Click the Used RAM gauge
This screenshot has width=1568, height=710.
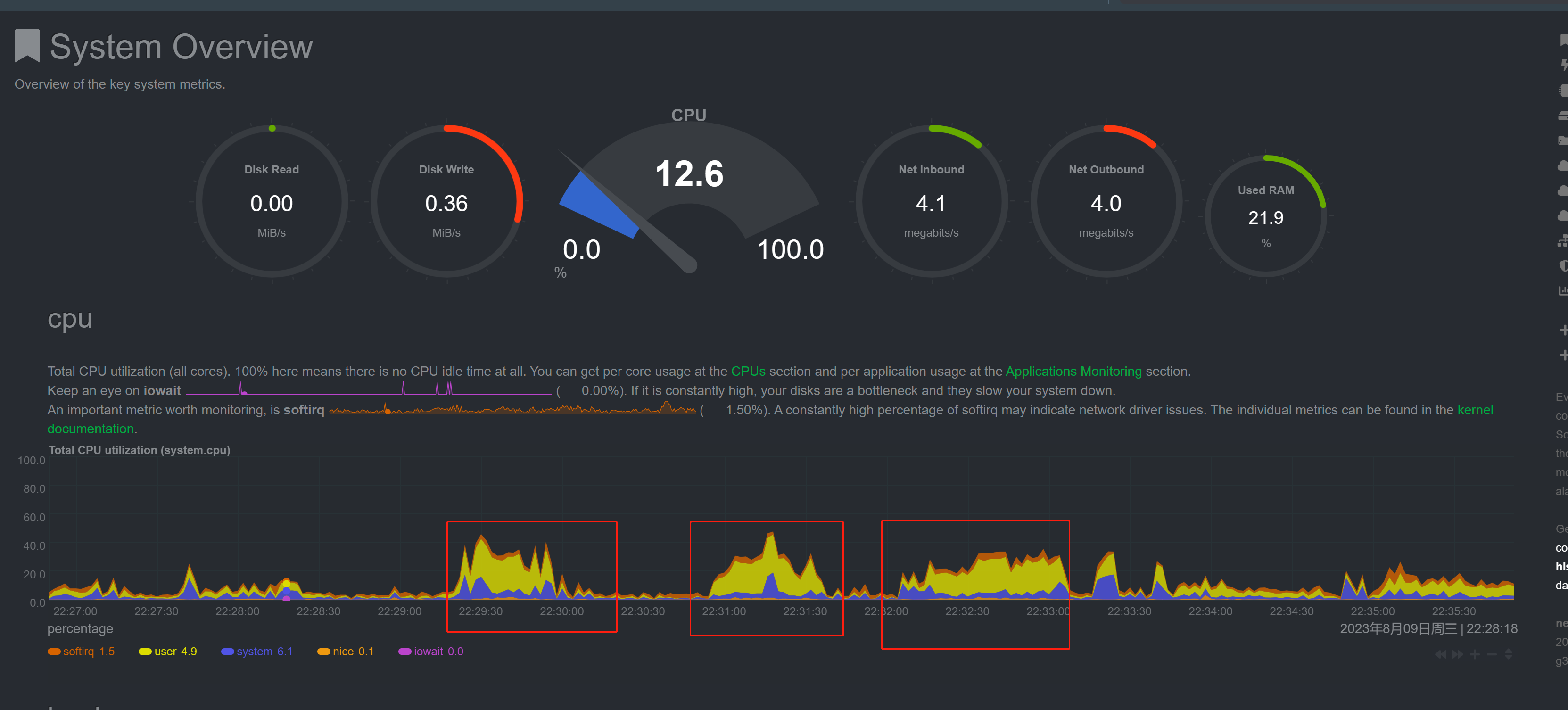click(1265, 216)
